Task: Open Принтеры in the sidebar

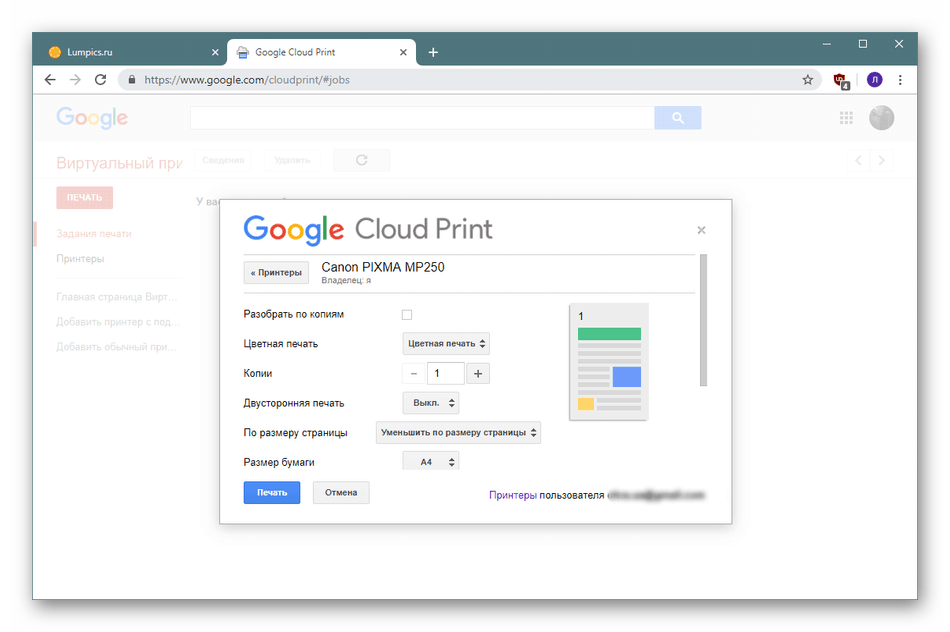Action: 80,259
